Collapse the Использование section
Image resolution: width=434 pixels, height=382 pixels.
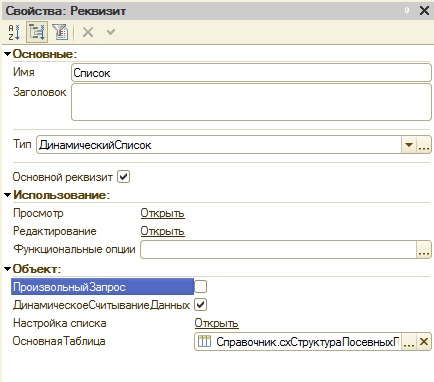click(7, 195)
